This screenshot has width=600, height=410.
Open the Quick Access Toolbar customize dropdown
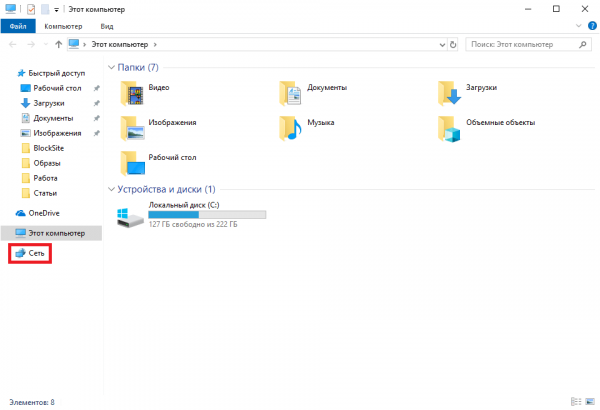(56, 10)
